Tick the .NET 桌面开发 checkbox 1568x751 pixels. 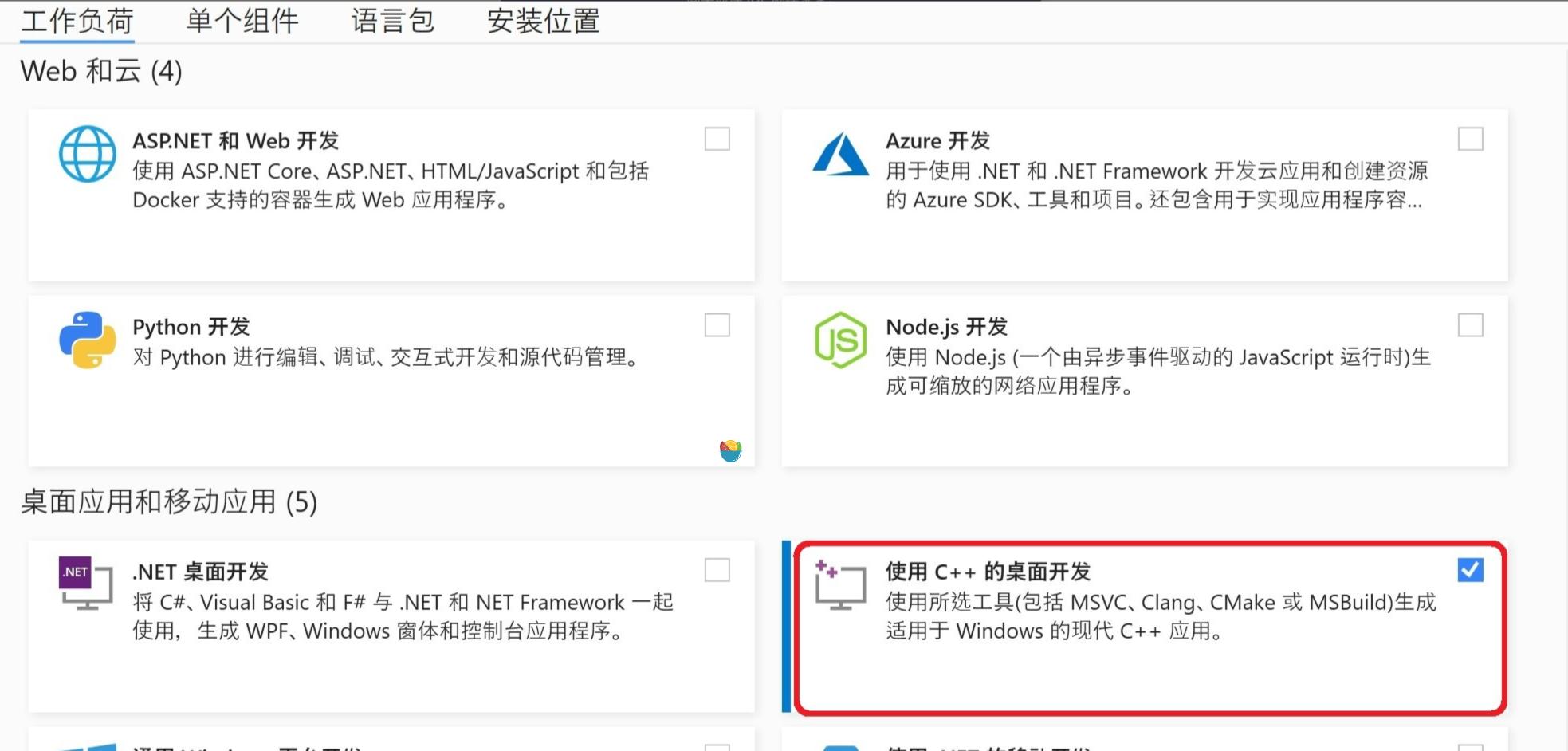(x=717, y=570)
